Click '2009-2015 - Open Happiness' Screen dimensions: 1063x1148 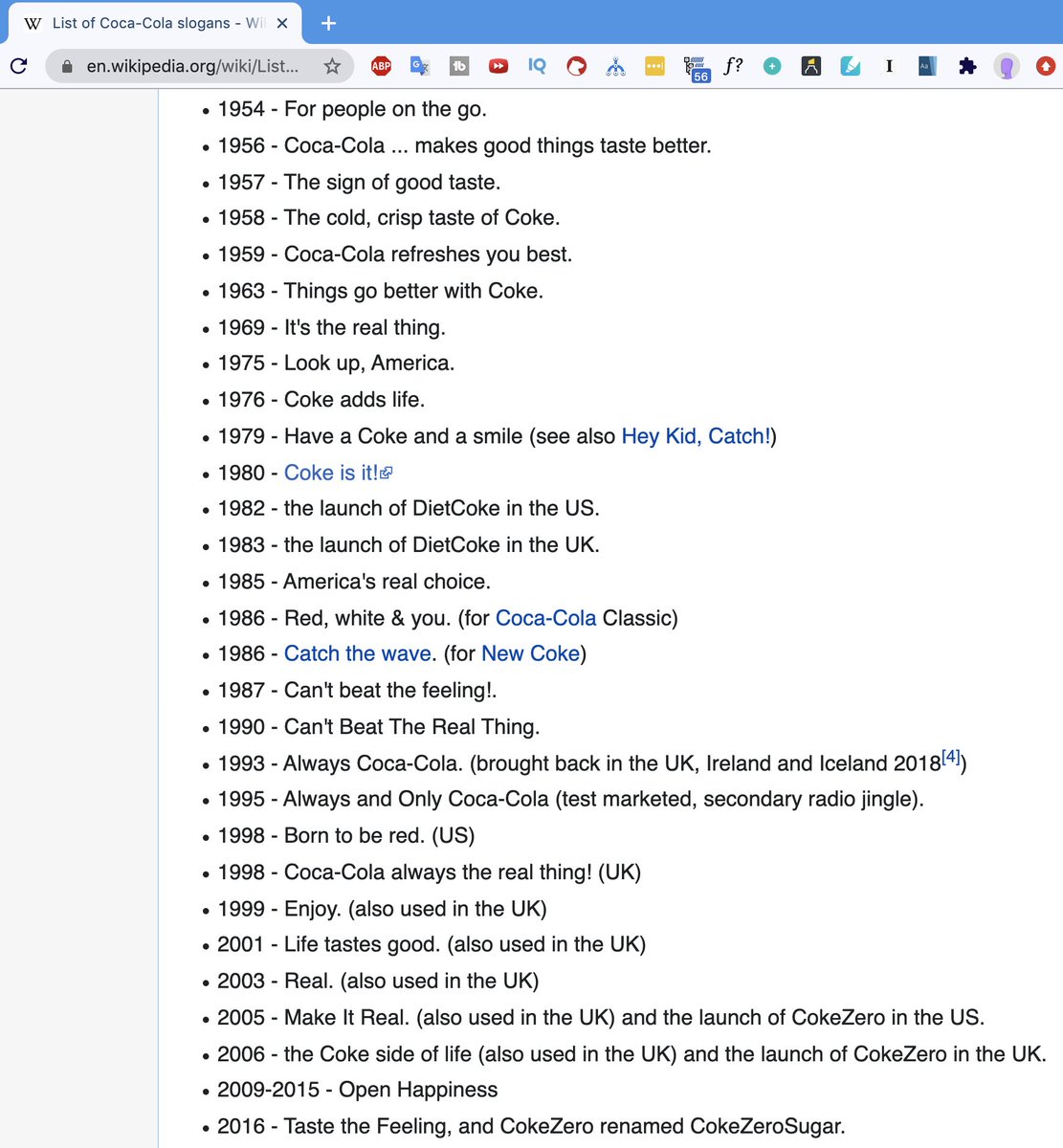point(358,1090)
